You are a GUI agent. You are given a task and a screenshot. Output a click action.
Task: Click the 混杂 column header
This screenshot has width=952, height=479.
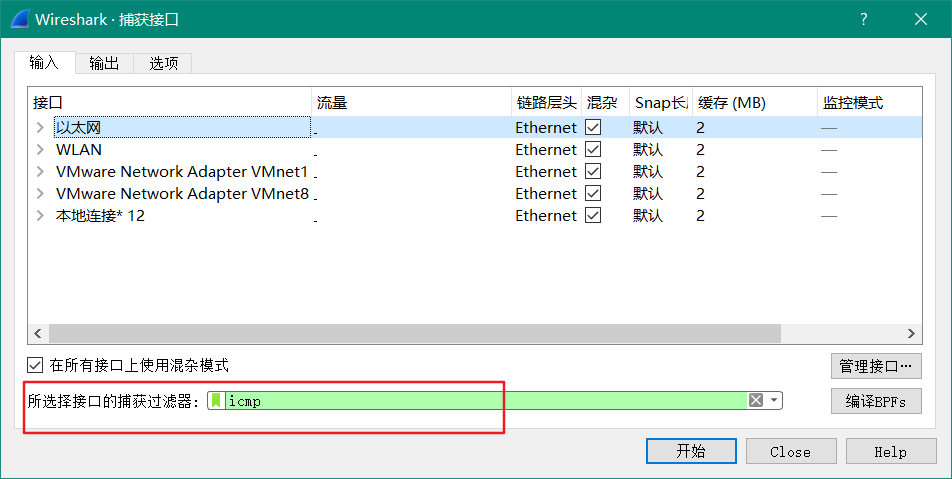pos(605,103)
